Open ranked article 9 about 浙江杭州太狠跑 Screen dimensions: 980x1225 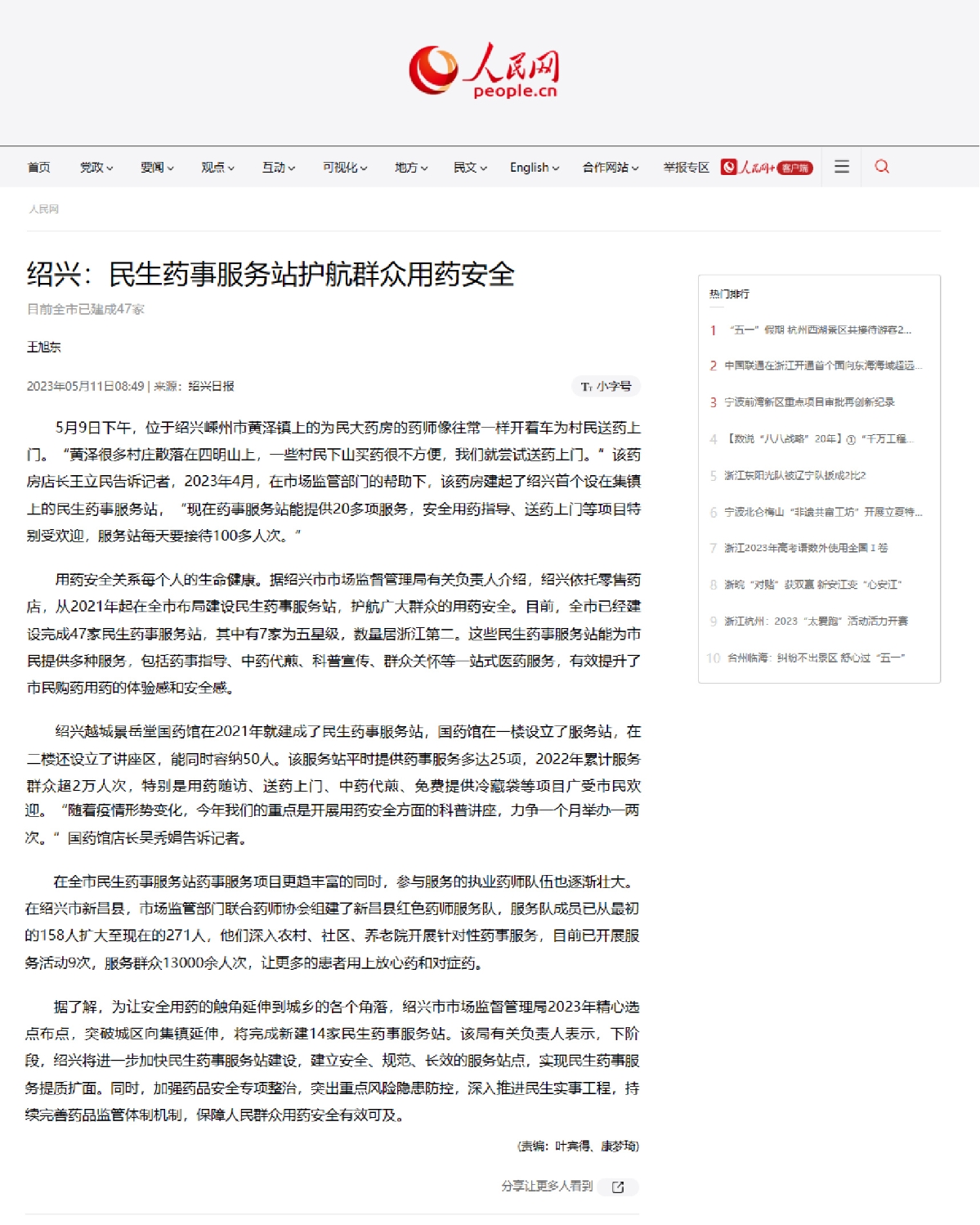pos(816,621)
